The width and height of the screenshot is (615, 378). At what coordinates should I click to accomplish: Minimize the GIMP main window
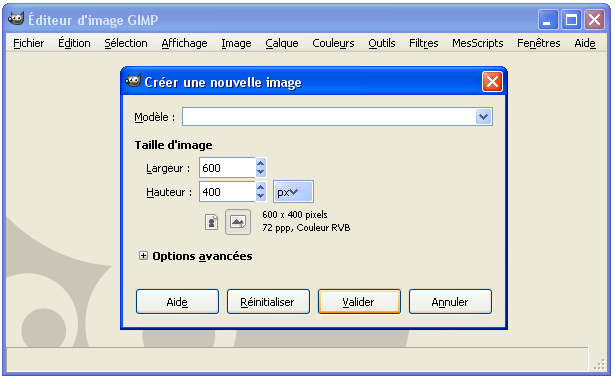point(548,19)
